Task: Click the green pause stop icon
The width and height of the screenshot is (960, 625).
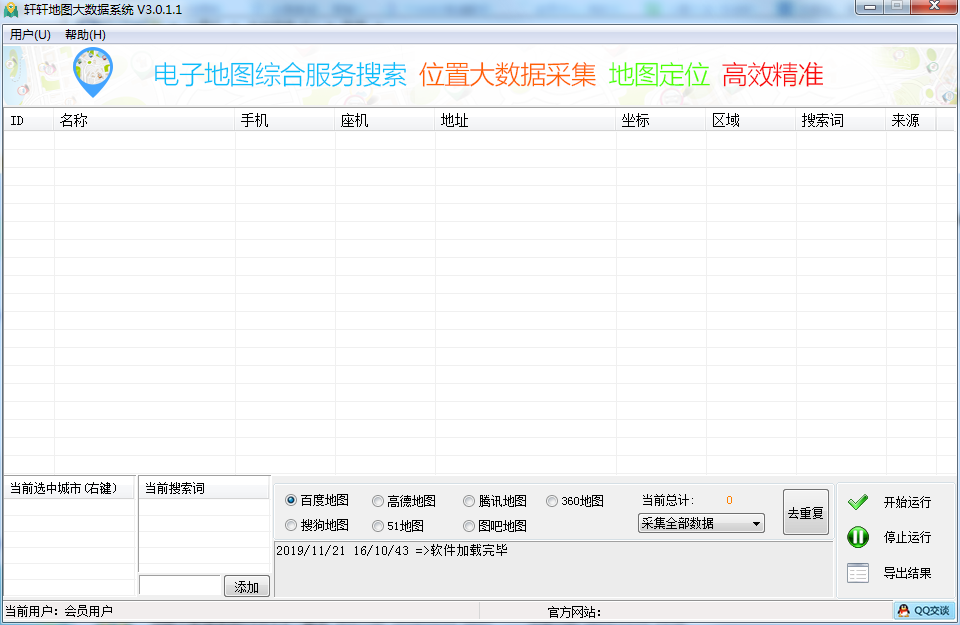Action: 858,537
